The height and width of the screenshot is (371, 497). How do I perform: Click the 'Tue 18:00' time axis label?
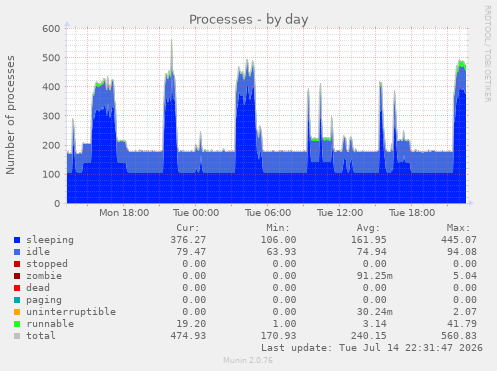click(x=412, y=213)
